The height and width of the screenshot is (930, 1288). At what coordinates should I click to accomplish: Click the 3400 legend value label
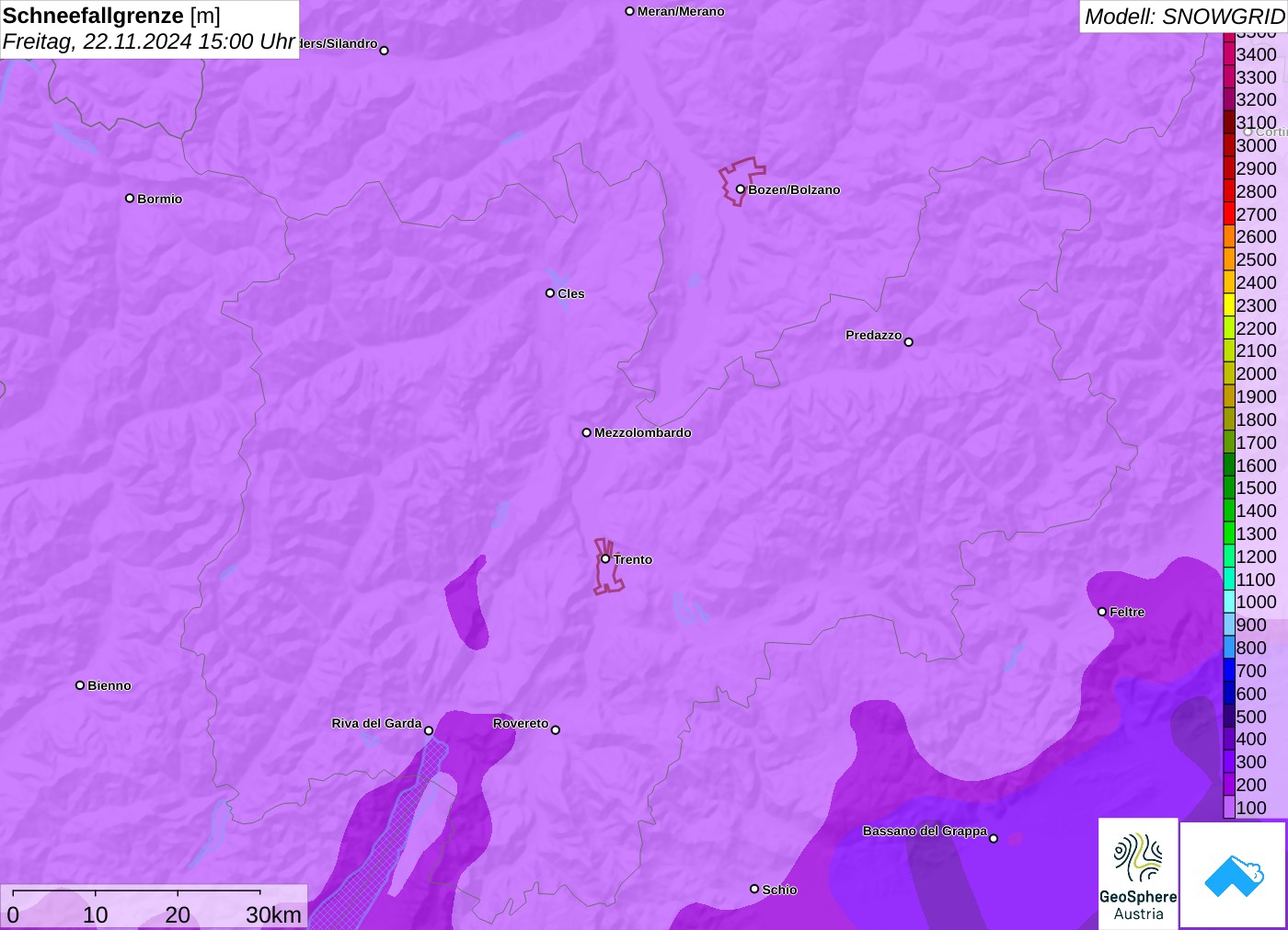pyautogui.click(x=1257, y=54)
